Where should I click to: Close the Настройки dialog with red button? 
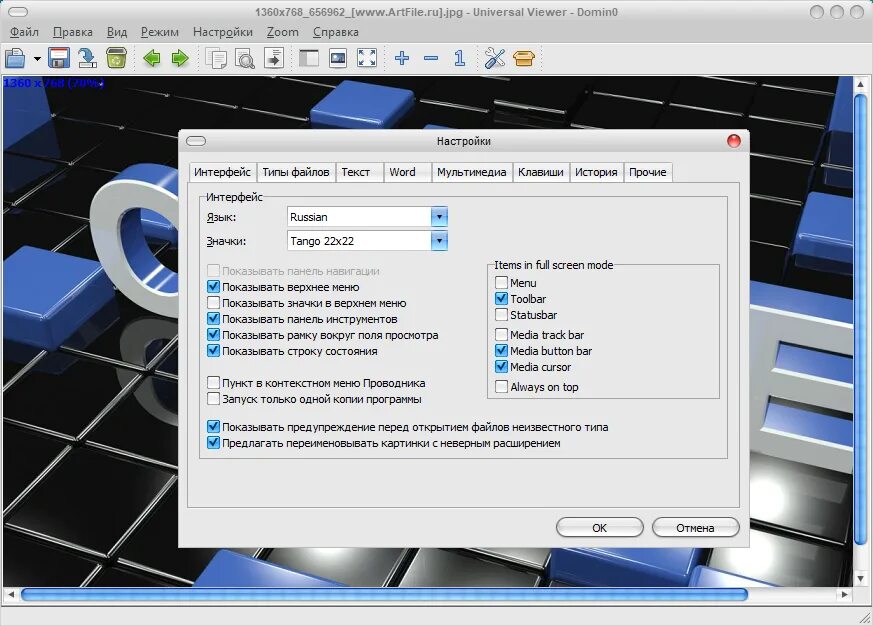pyautogui.click(x=734, y=141)
